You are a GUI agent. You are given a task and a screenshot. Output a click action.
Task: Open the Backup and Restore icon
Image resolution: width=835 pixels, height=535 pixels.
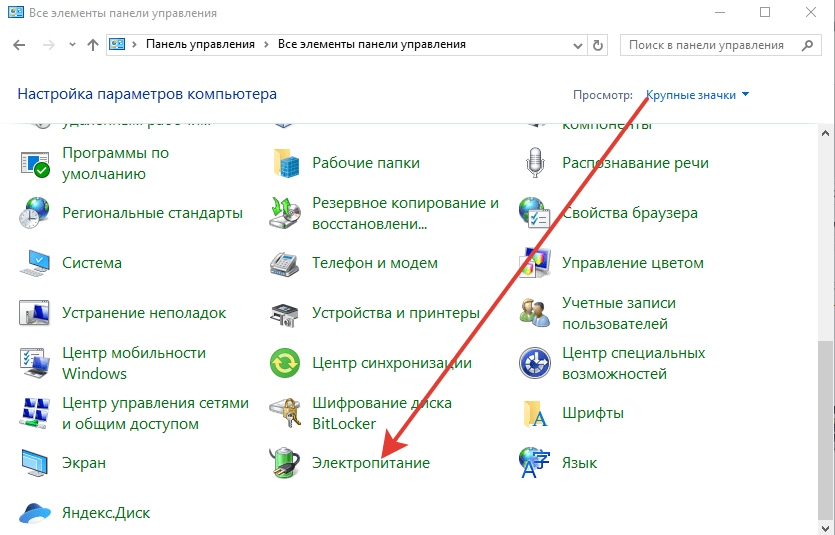pos(285,213)
